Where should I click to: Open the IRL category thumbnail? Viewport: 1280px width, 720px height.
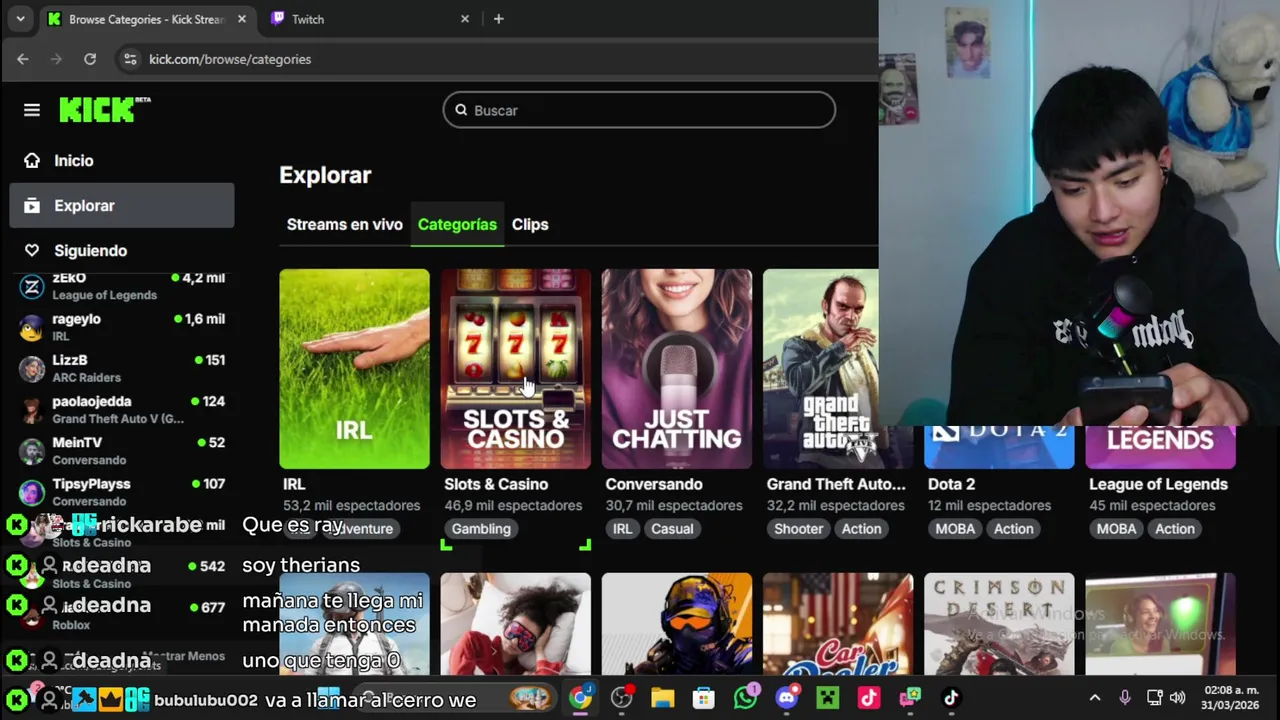[354, 368]
